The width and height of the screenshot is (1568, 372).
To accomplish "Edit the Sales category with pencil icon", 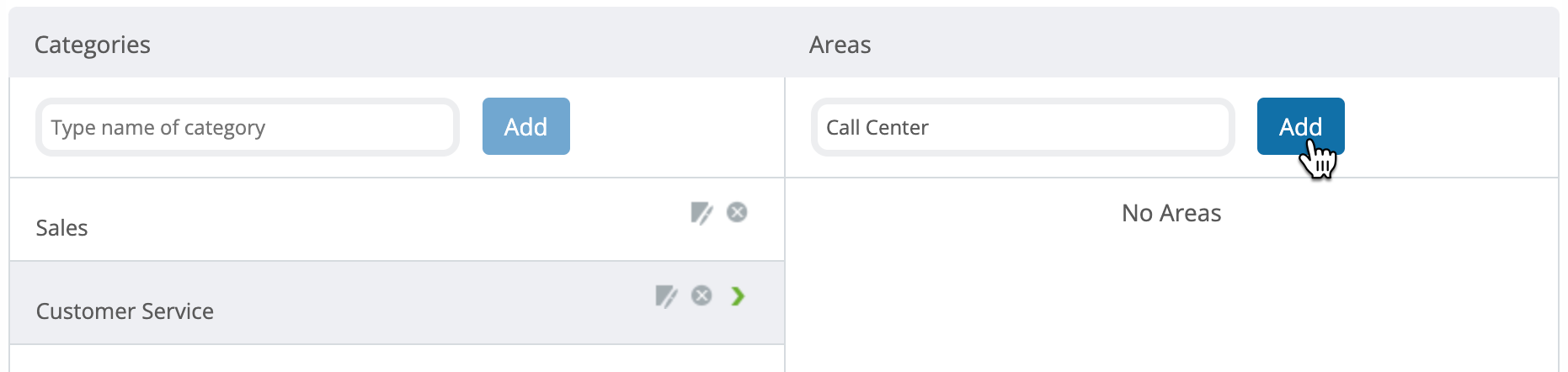I will [x=701, y=213].
